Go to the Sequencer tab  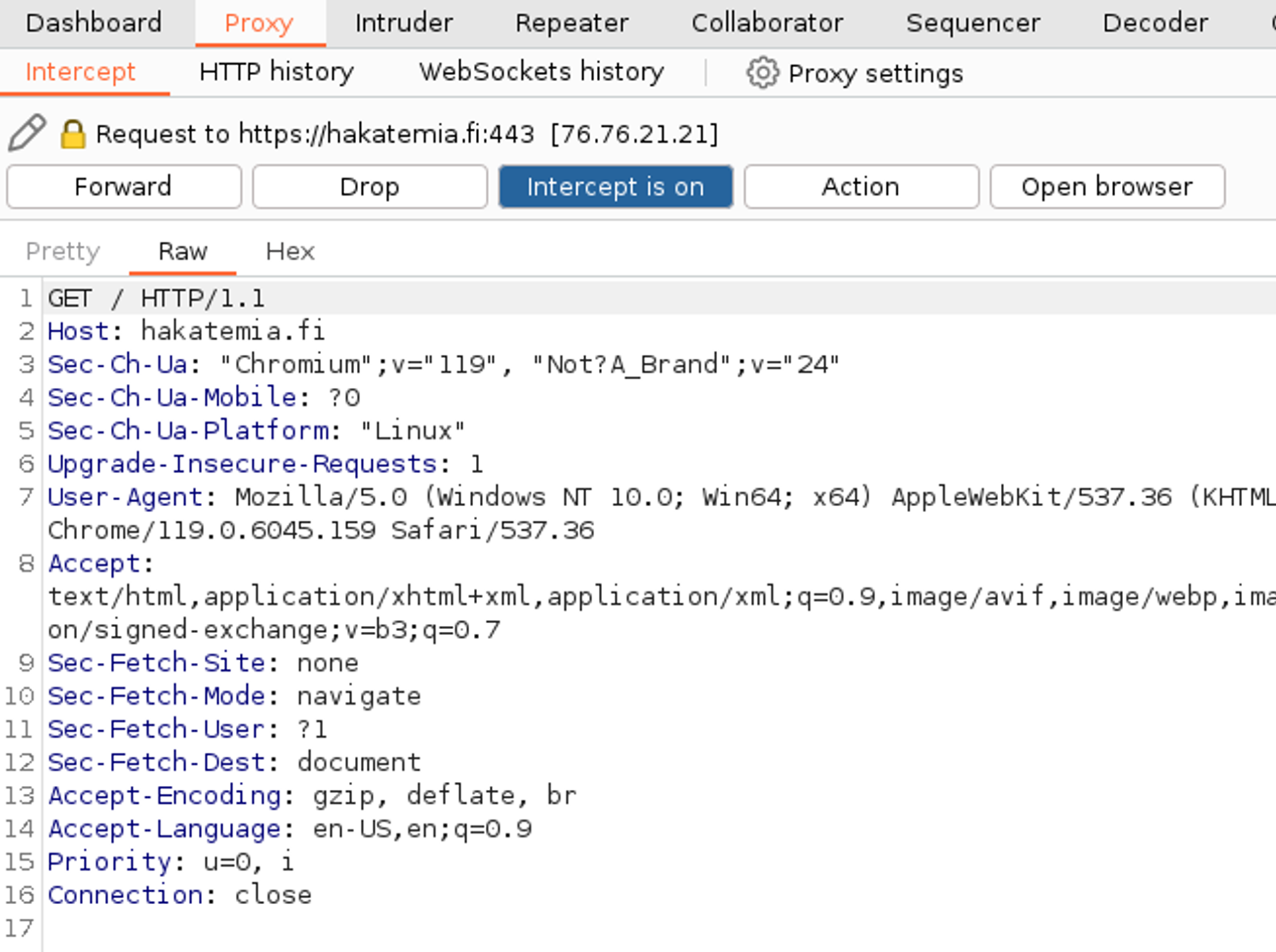pyautogui.click(x=973, y=23)
